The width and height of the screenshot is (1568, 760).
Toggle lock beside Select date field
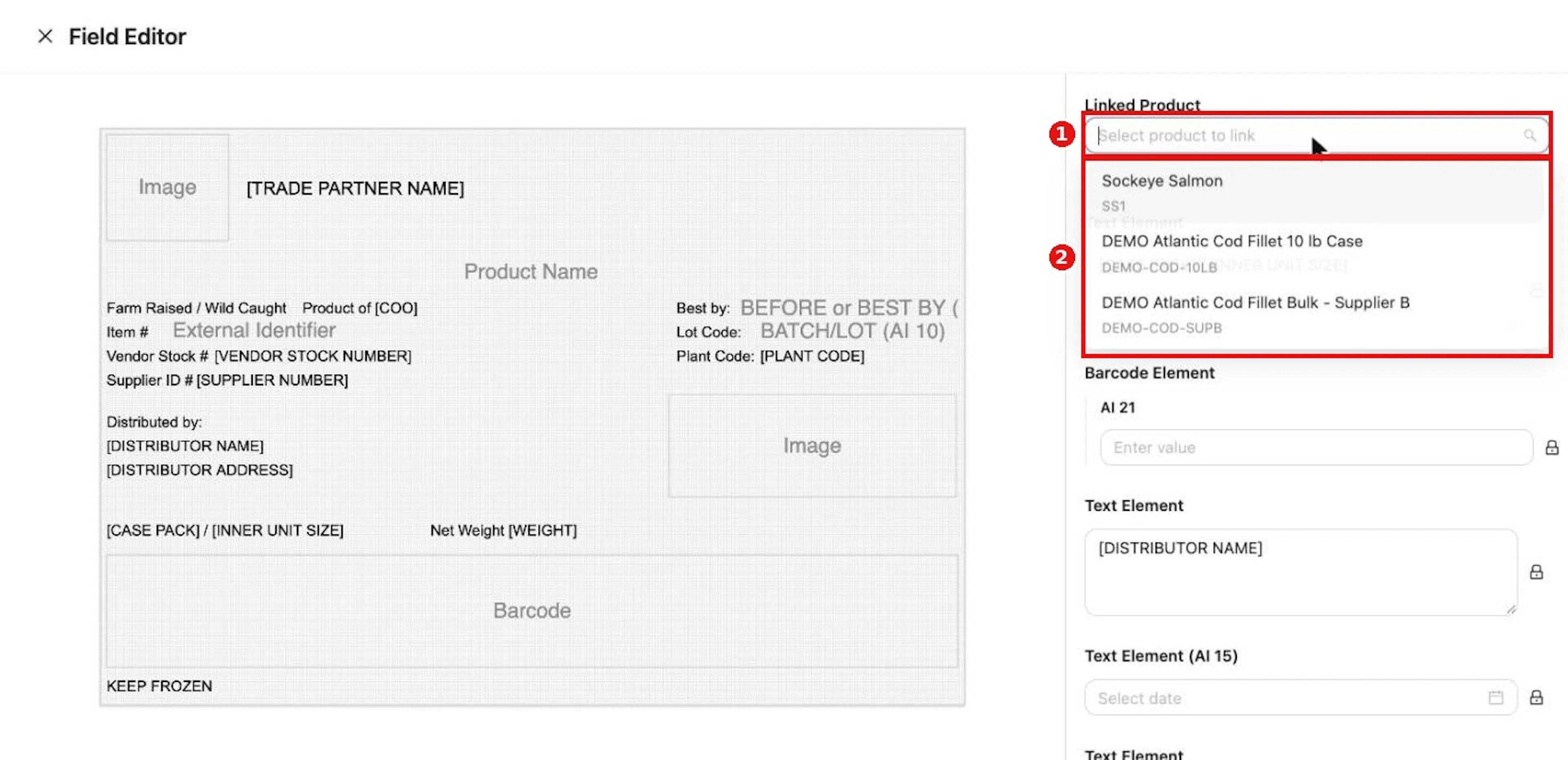(x=1536, y=697)
